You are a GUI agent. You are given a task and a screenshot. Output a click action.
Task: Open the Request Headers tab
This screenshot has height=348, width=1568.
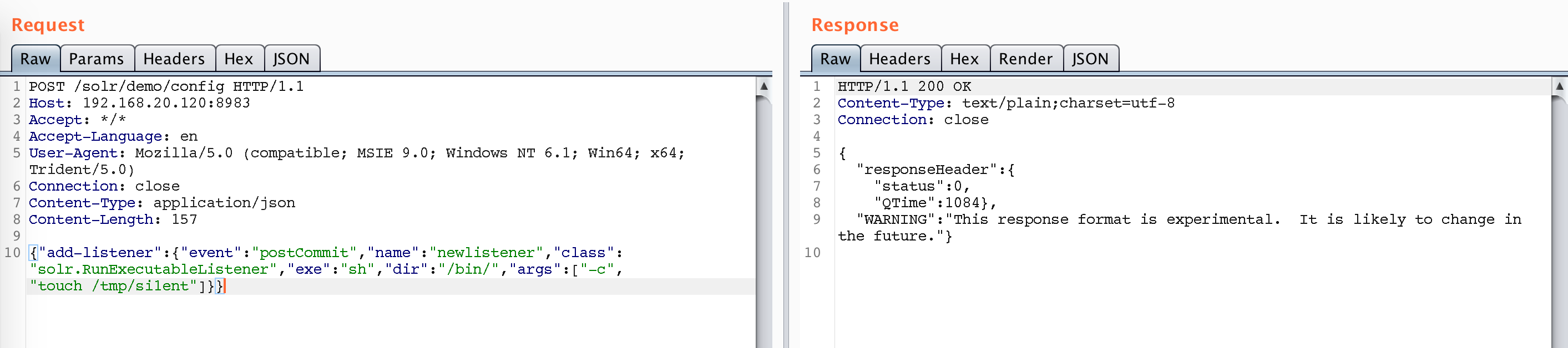(174, 58)
